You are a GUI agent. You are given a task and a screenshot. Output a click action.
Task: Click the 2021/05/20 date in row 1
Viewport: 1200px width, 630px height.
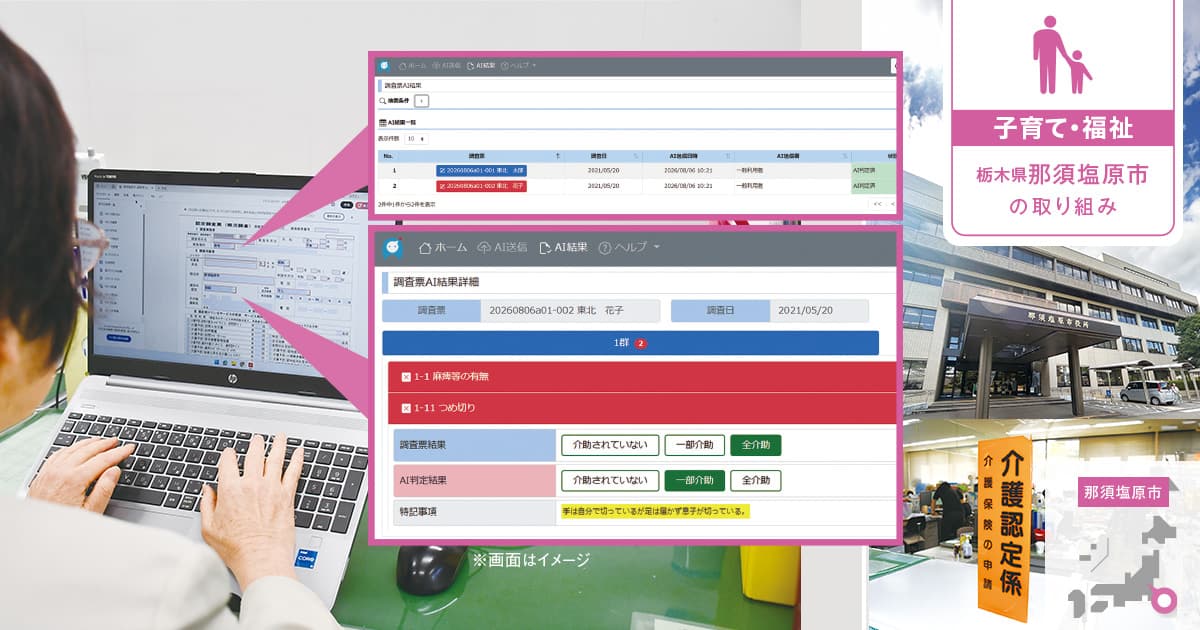click(603, 171)
